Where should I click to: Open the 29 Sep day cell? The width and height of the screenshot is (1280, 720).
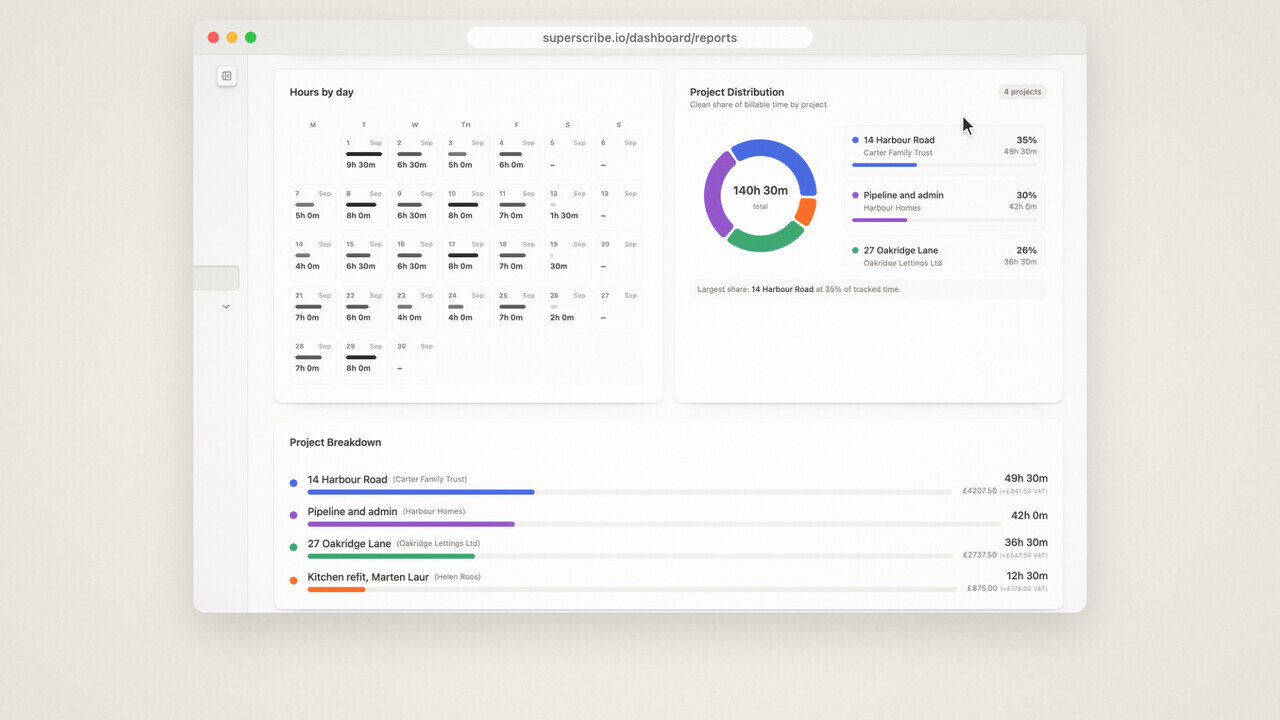click(363, 360)
